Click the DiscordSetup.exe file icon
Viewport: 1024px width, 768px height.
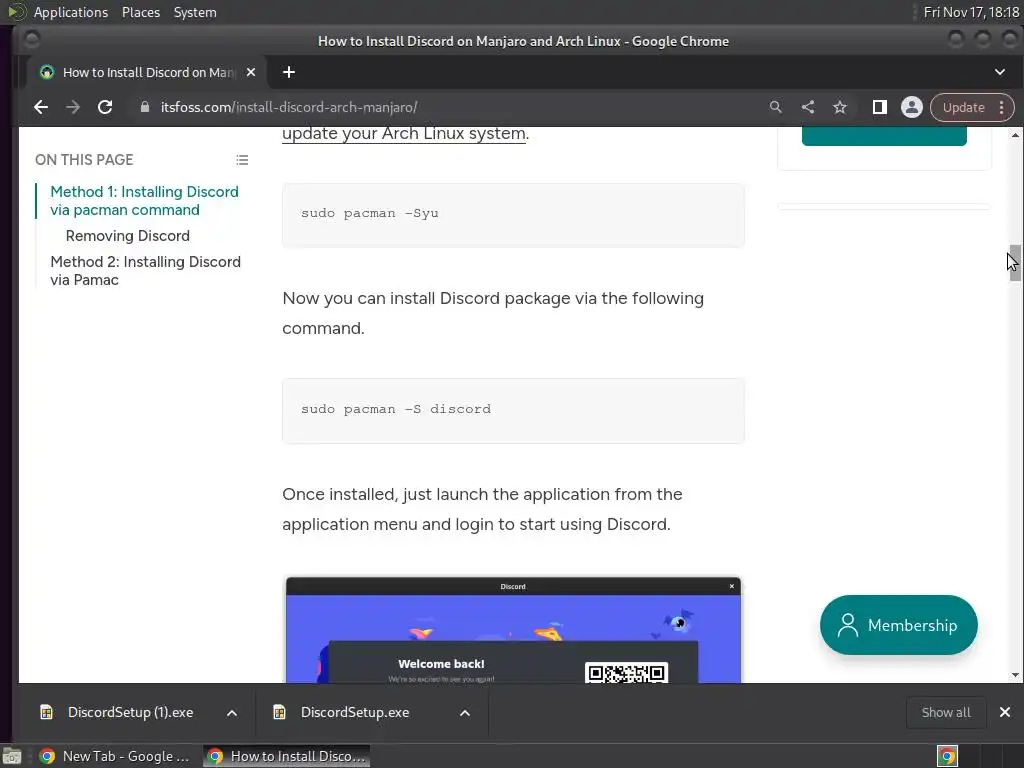pos(279,712)
